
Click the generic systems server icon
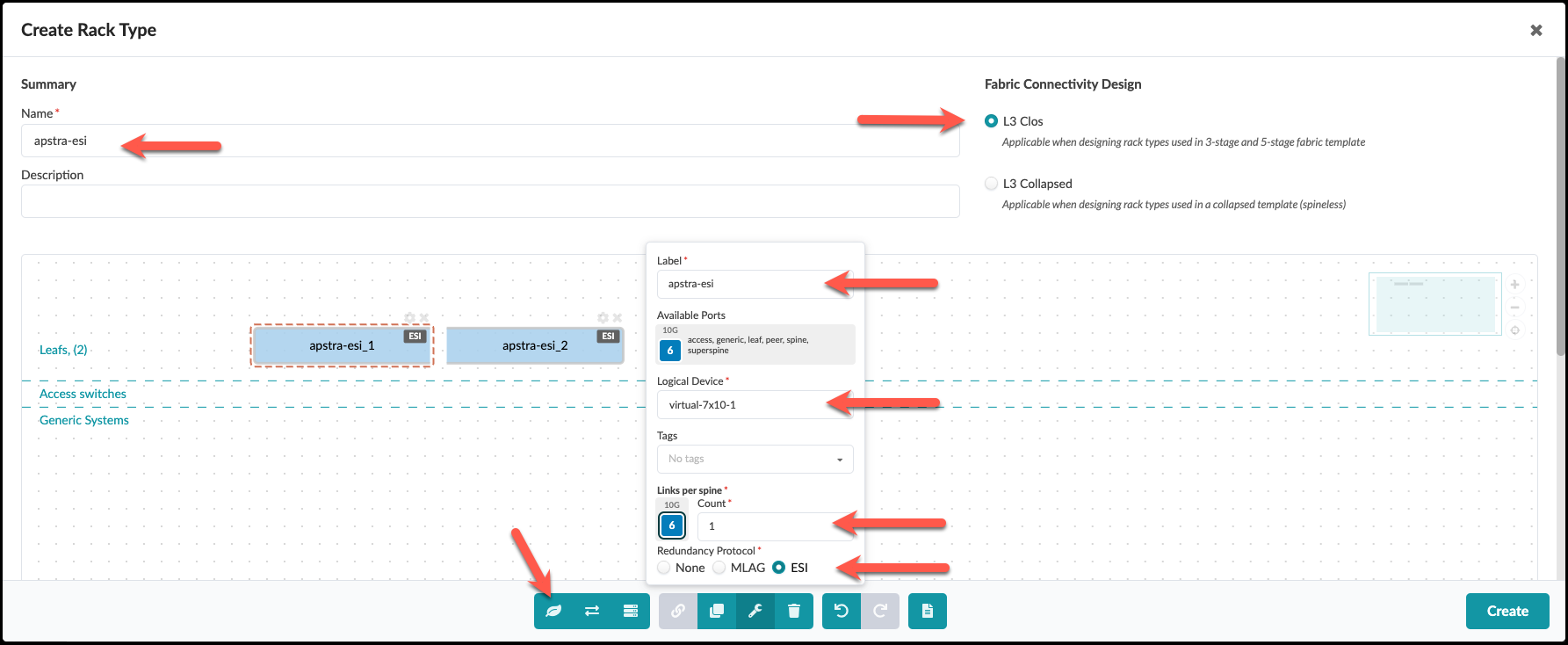pyautogui.click(x=630, y=612)
